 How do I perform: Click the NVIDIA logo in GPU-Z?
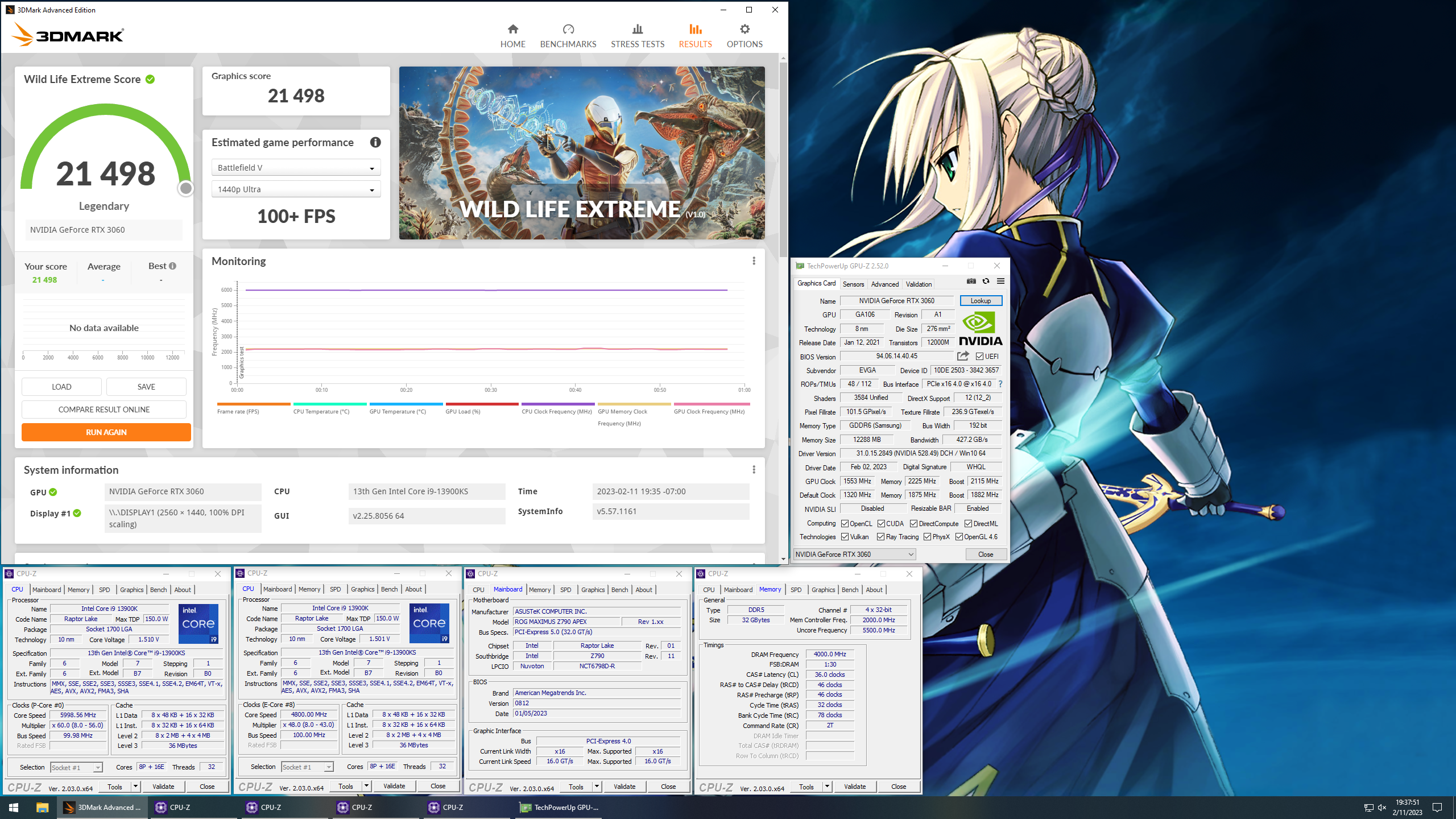click(x=981, y=329)
